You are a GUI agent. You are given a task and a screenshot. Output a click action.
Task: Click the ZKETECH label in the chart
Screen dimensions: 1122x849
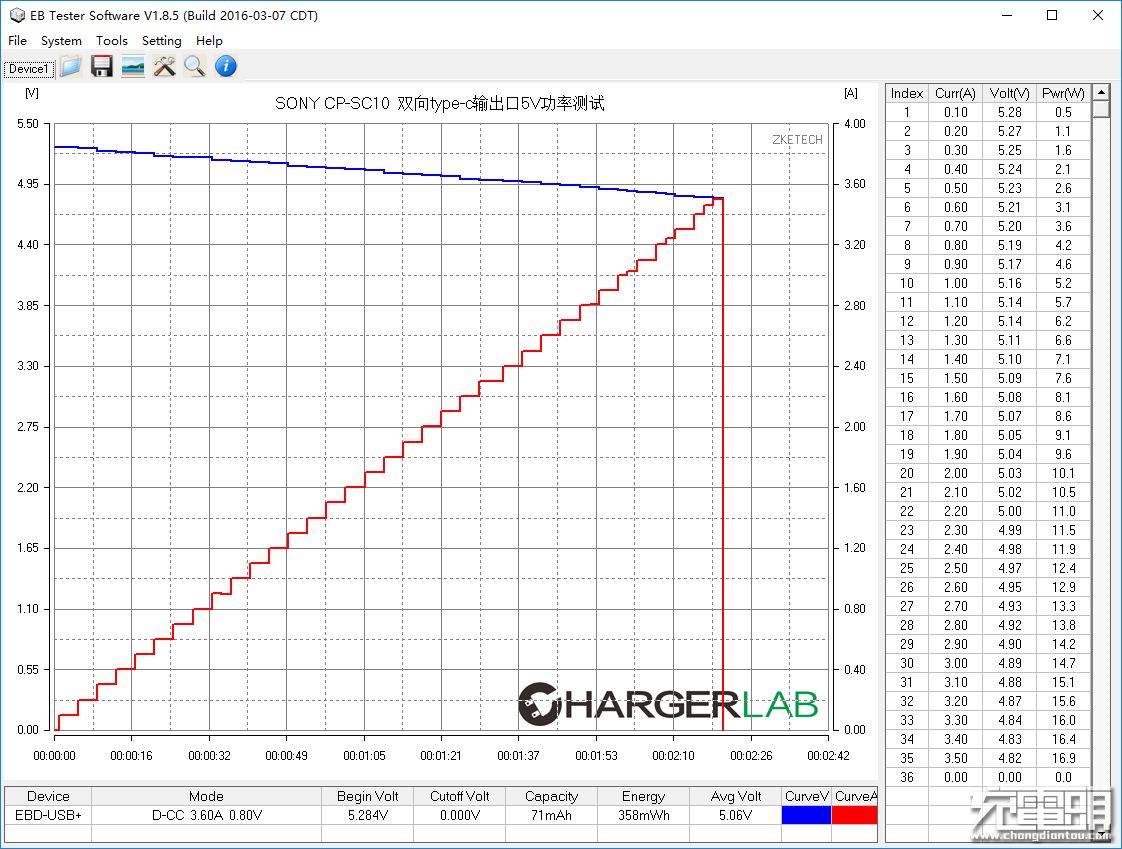coord(797,140)
